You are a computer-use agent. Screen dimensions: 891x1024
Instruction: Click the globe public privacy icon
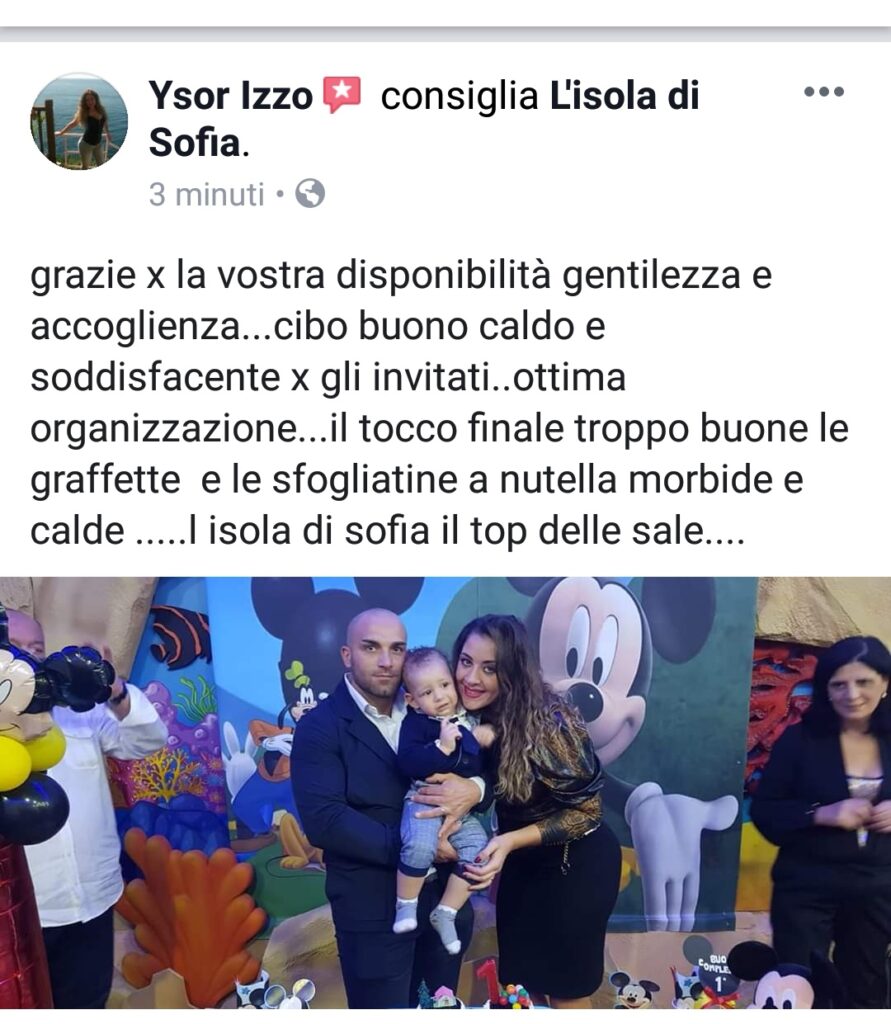click(310, 194)
